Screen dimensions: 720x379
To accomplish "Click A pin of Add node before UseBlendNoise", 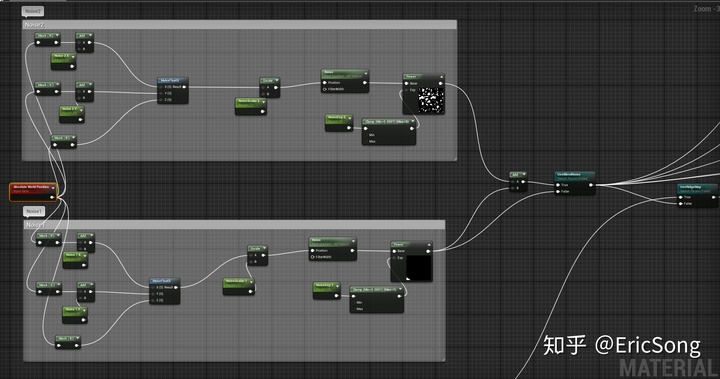I will [x=513, y=181].
